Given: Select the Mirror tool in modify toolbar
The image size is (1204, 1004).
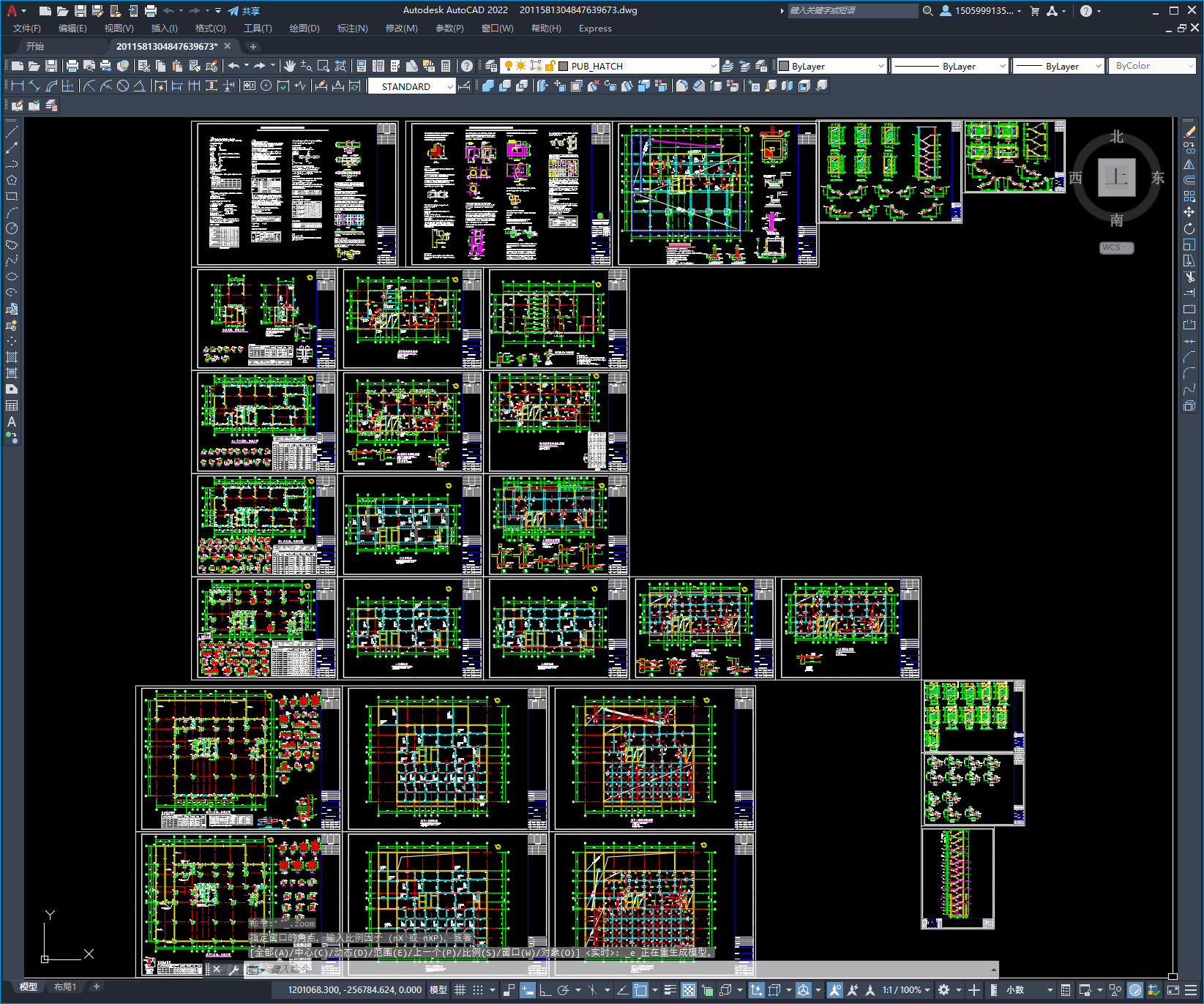Looking at the screenshot, I should pyautogui.click(x=1189, y=165).
